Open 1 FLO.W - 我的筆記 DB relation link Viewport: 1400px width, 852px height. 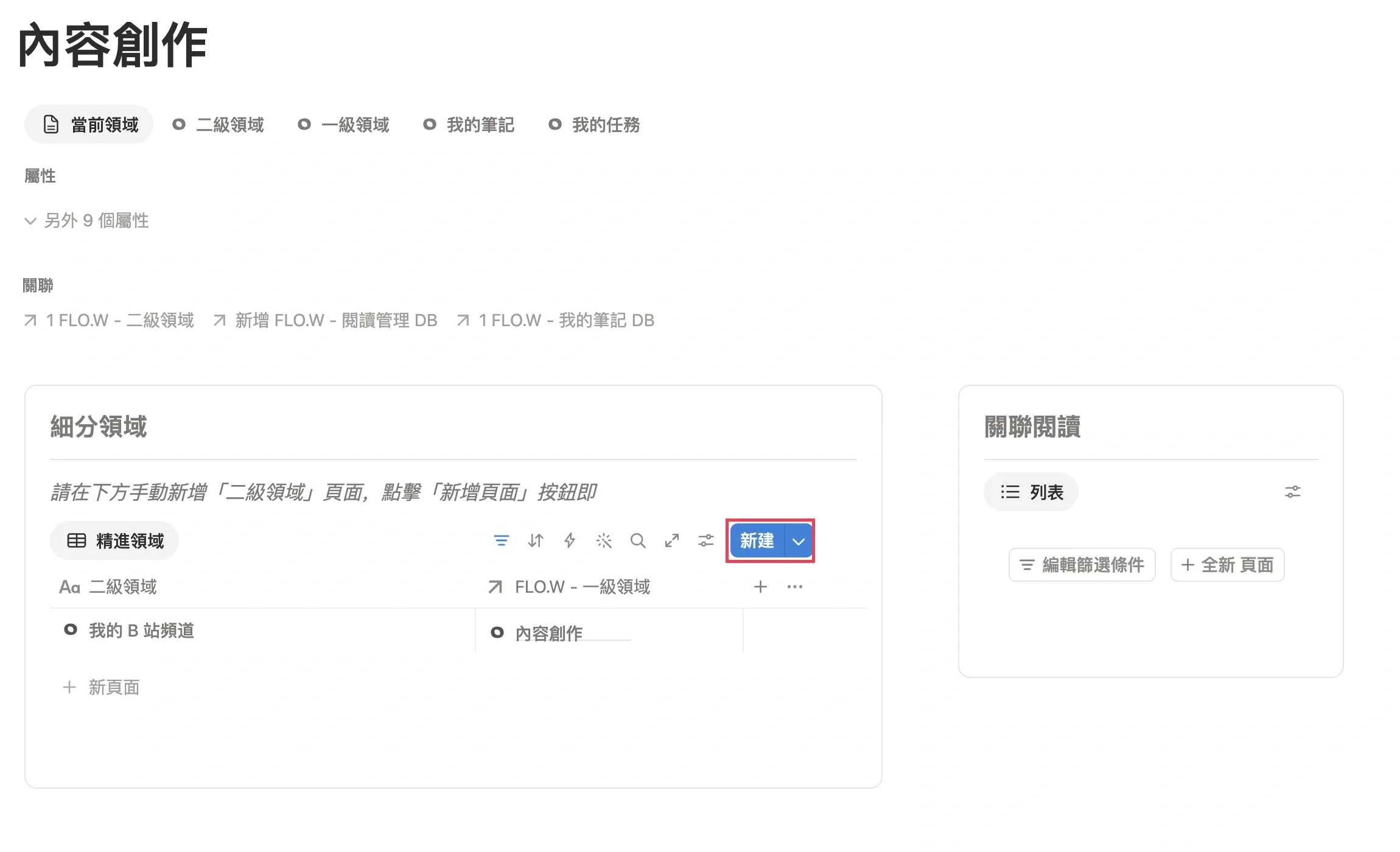[x=555, y=320]
